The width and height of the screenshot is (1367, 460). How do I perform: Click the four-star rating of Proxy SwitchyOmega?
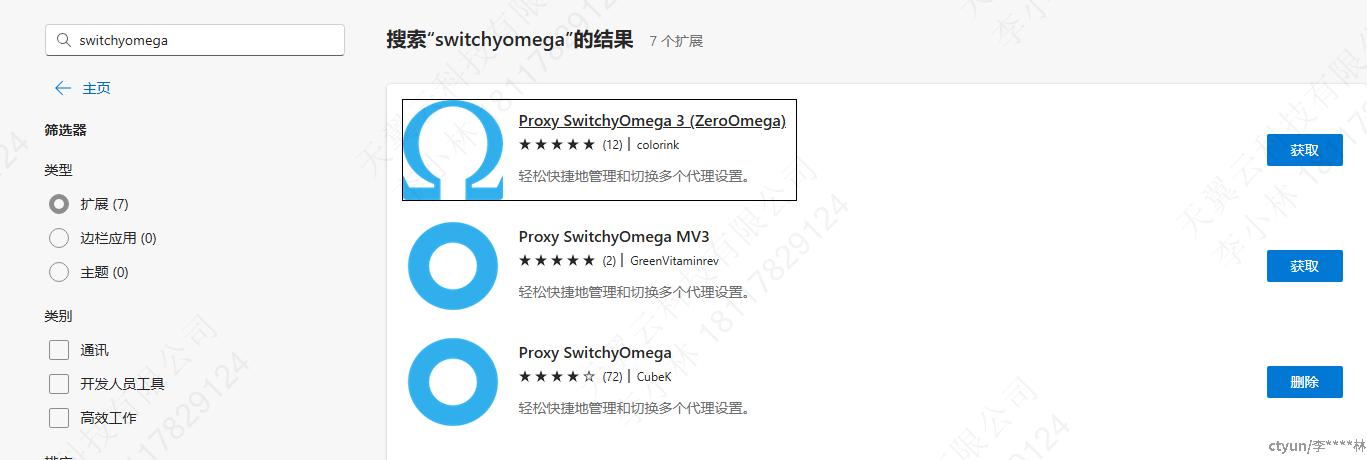557,377
